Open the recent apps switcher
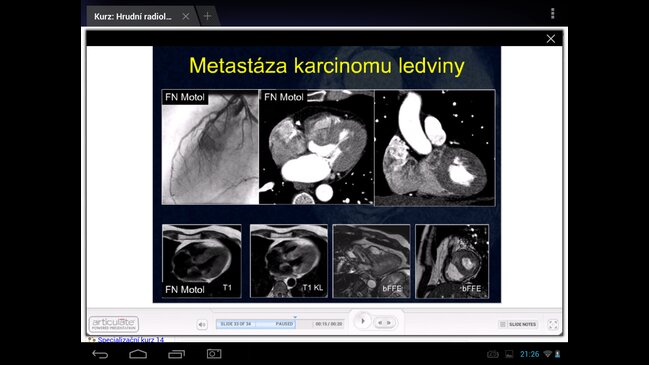Viewport: 649px width, 365px height. click(x=176, y=354)
